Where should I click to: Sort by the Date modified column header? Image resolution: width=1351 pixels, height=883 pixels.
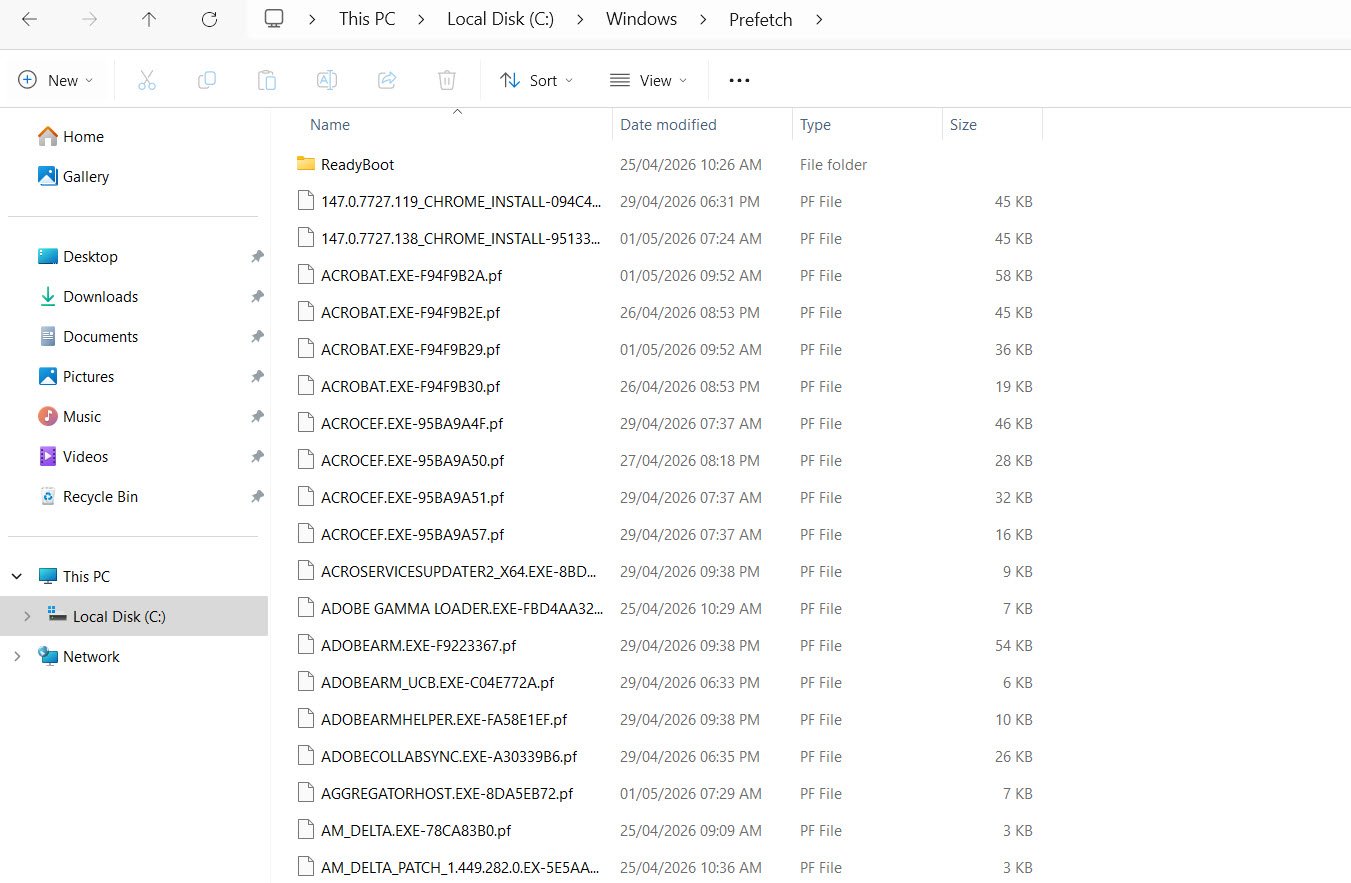[668, 125]
